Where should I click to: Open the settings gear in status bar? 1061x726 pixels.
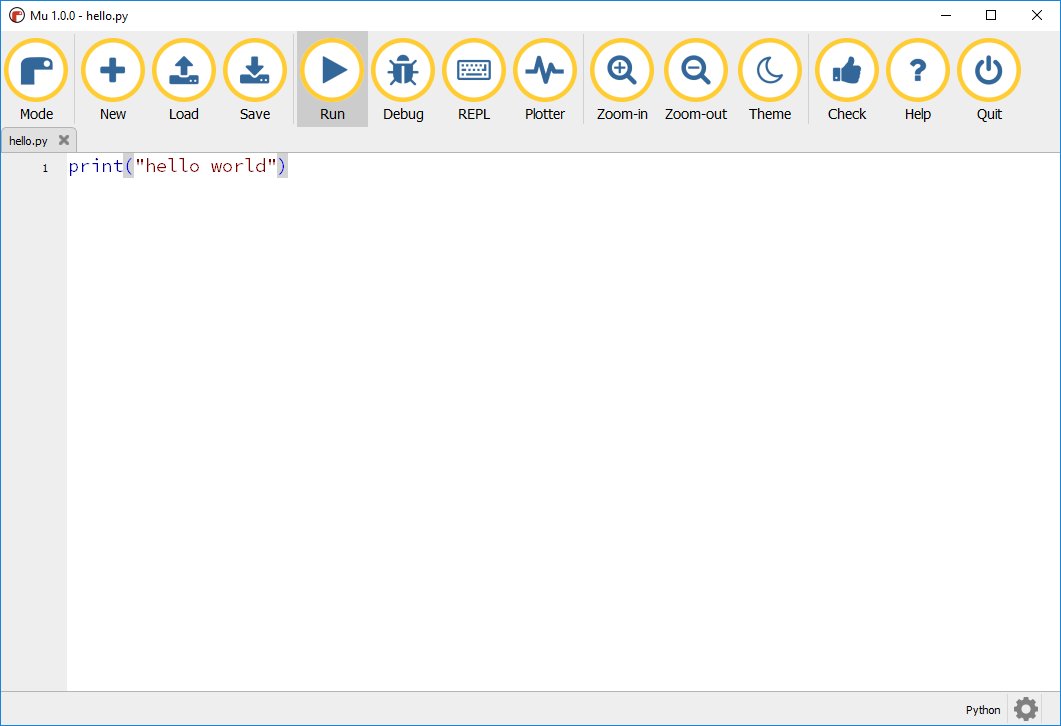[1026, 709]
